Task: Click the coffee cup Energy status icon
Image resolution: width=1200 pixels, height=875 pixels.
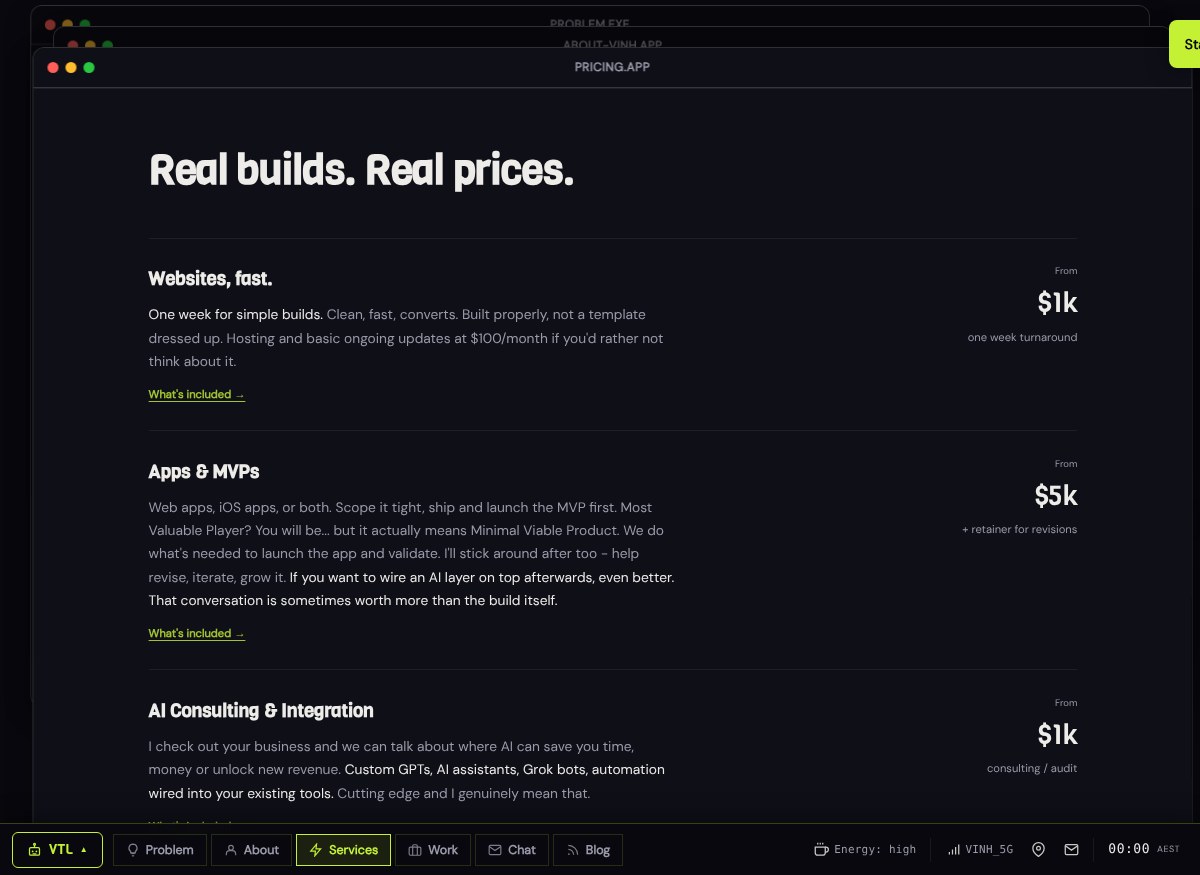Action: pos(821,850)
